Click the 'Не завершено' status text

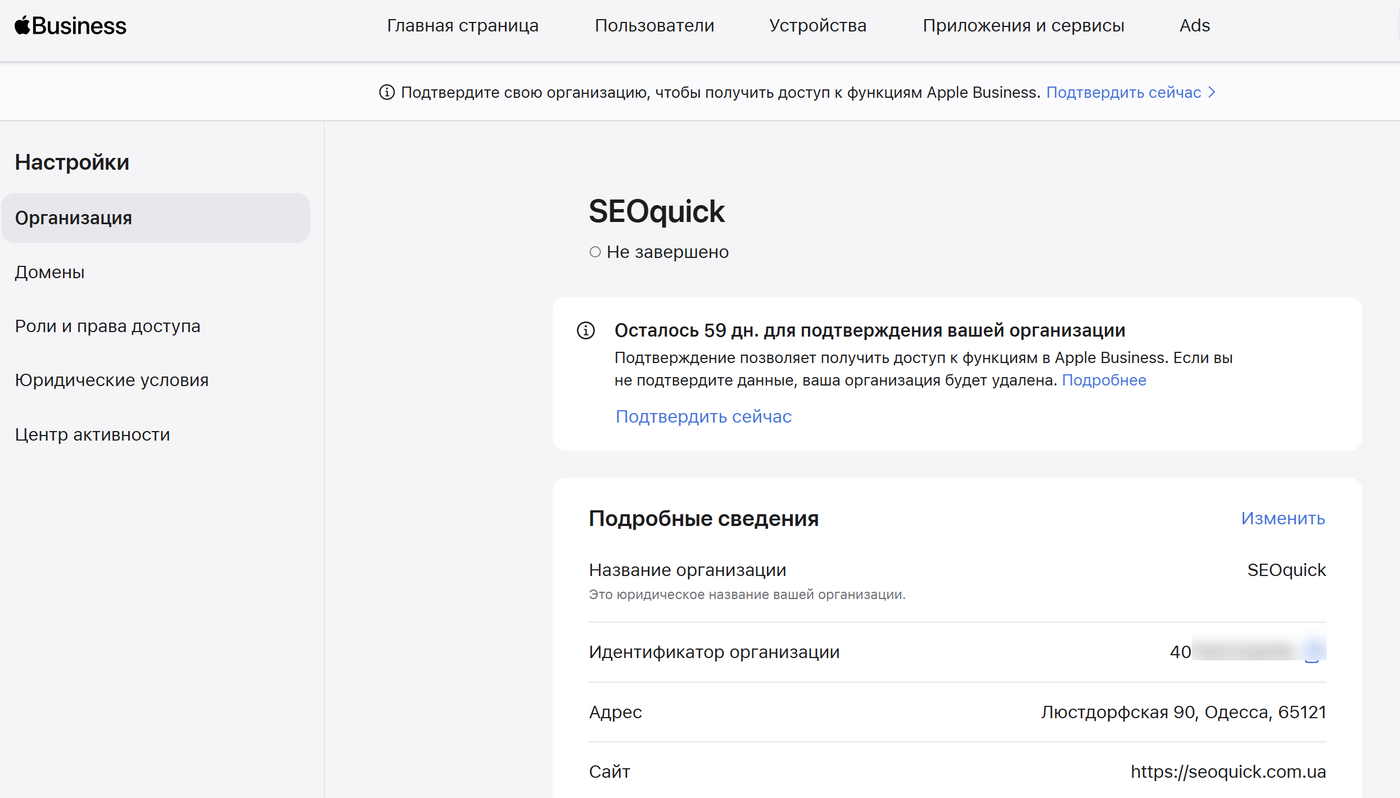tap(668, 252)
